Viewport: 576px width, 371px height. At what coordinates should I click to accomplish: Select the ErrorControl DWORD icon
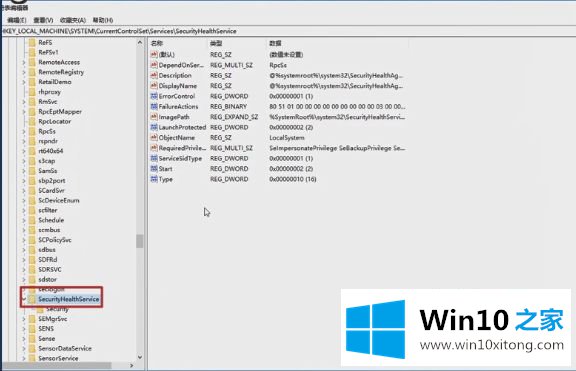154,96
